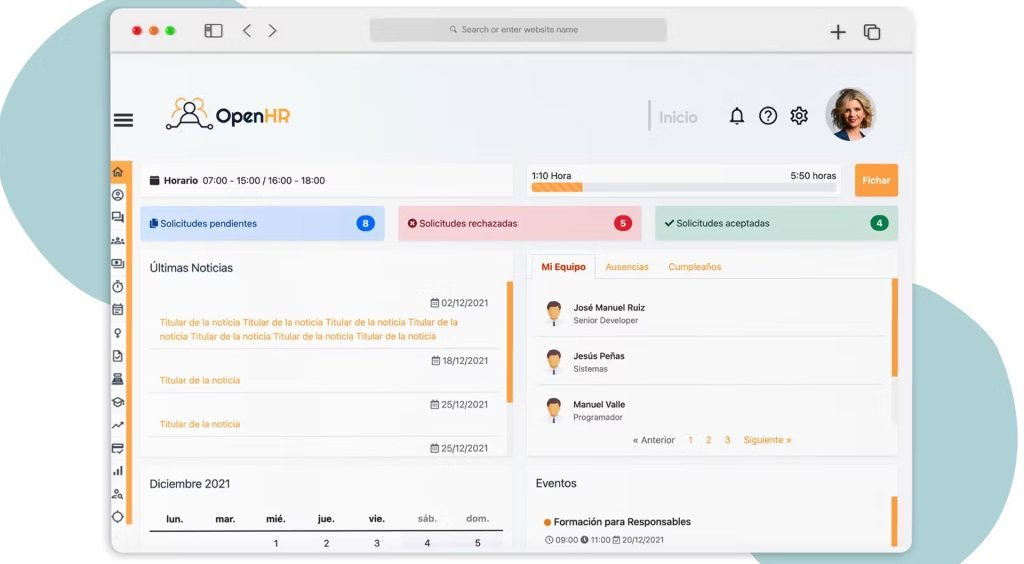The height and width of the screenshot is (564, 1024).
Task: Open the chat messages sidebar icon
Action: (118, 217)
